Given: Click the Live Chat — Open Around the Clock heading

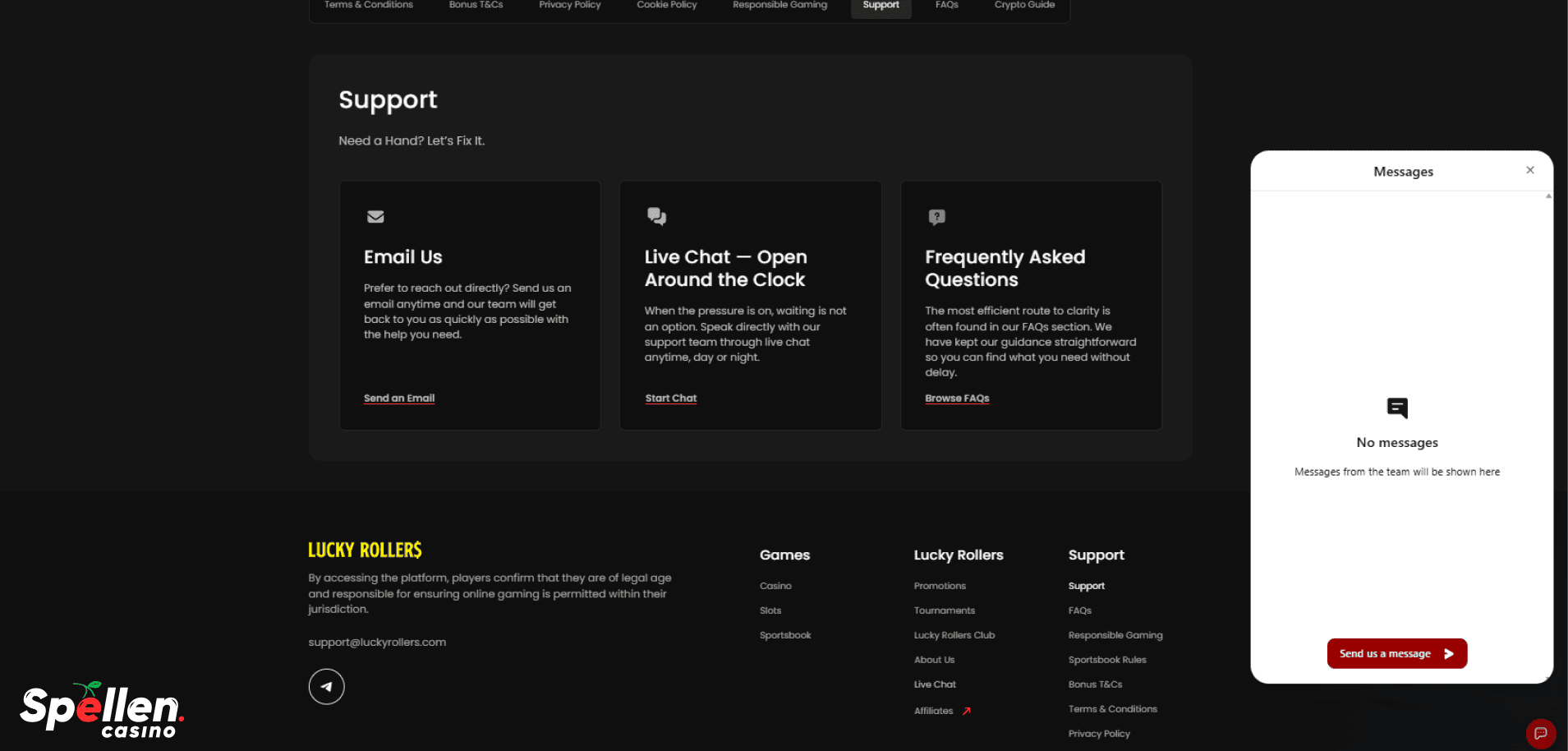Looking at the screenshot, I should click(x=726, y=269).
